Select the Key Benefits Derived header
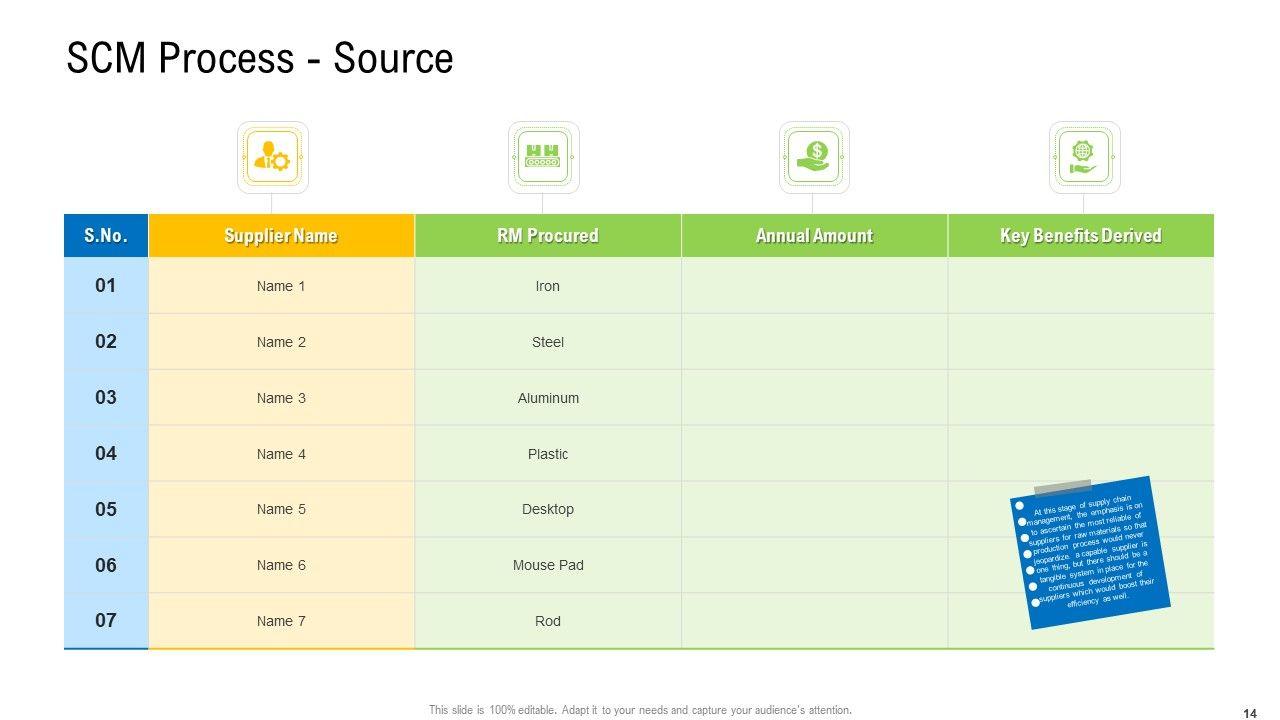1280x720 pixels. pyautogui.click(x=1081, y=236)
